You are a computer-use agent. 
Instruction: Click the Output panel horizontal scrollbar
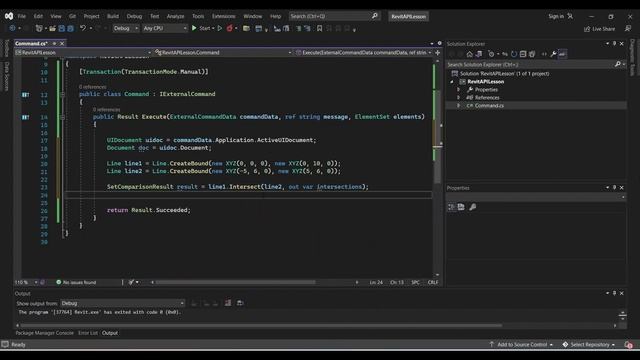261,325
